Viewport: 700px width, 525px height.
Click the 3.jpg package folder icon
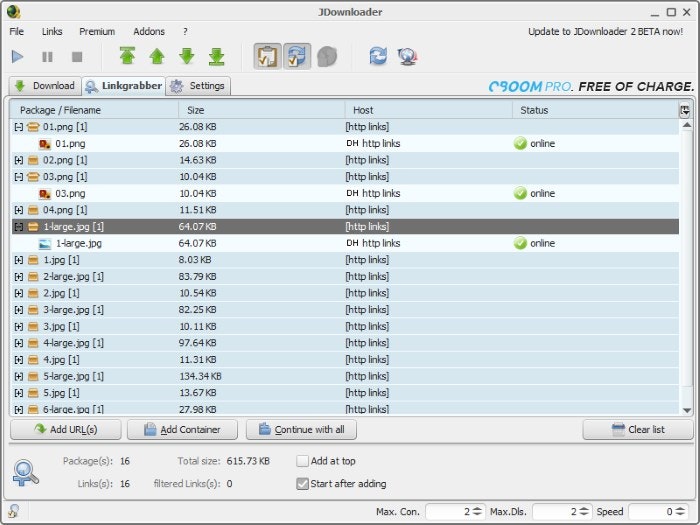33,327
